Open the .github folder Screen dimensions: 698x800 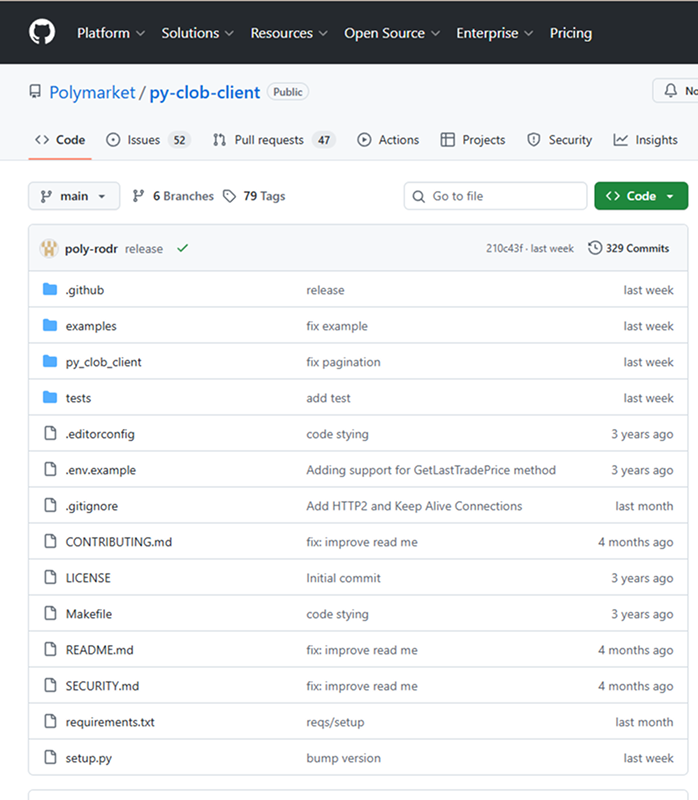tap(85, 290)
